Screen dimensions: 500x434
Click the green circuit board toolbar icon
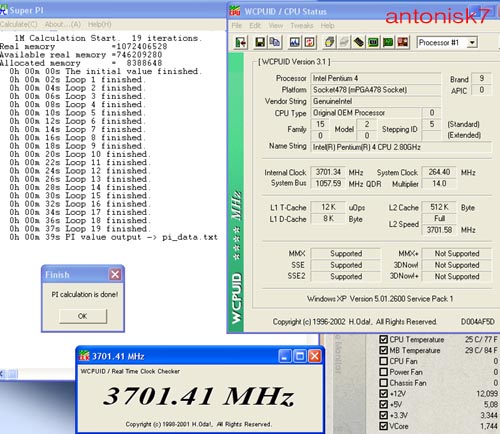388,42
